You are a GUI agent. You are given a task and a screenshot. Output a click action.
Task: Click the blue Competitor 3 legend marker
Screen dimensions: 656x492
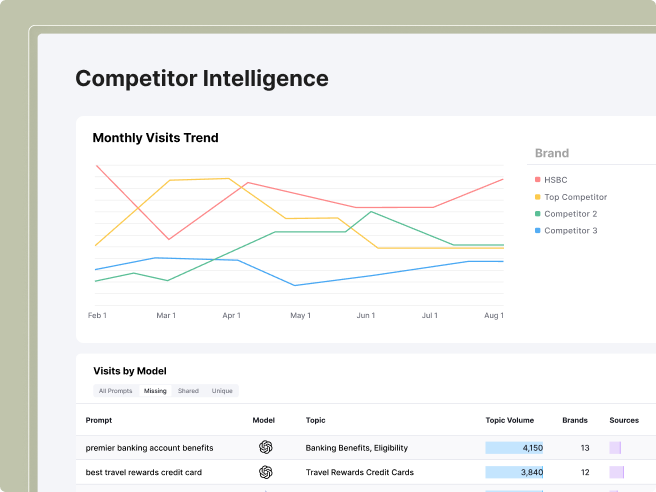click(538, 231)
